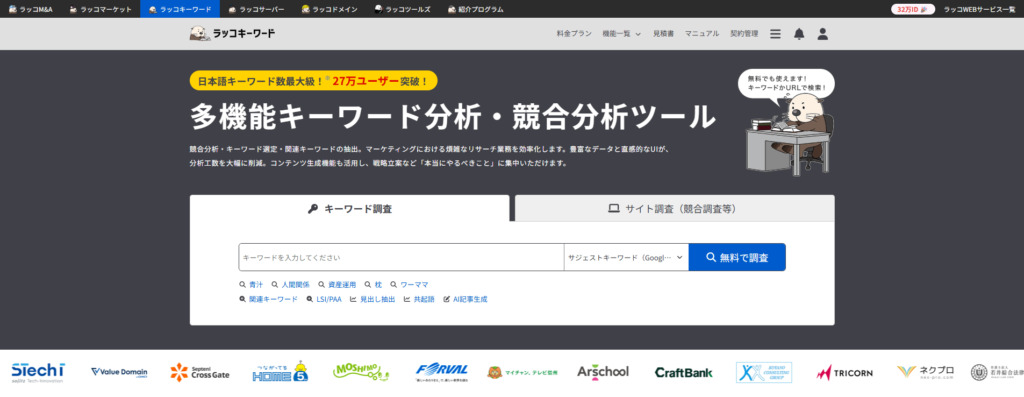1024x397 pixels.
Task: Select the 人間関係 sample keyword
Action: click(291, 285)
